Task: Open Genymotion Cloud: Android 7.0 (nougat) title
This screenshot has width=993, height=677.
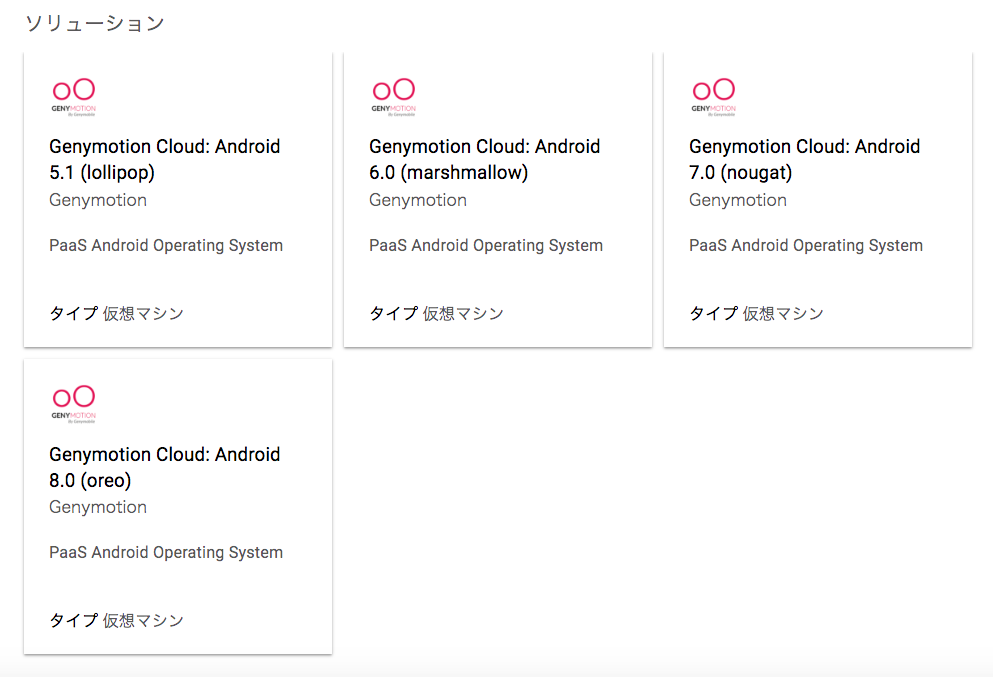Action: 804,159
